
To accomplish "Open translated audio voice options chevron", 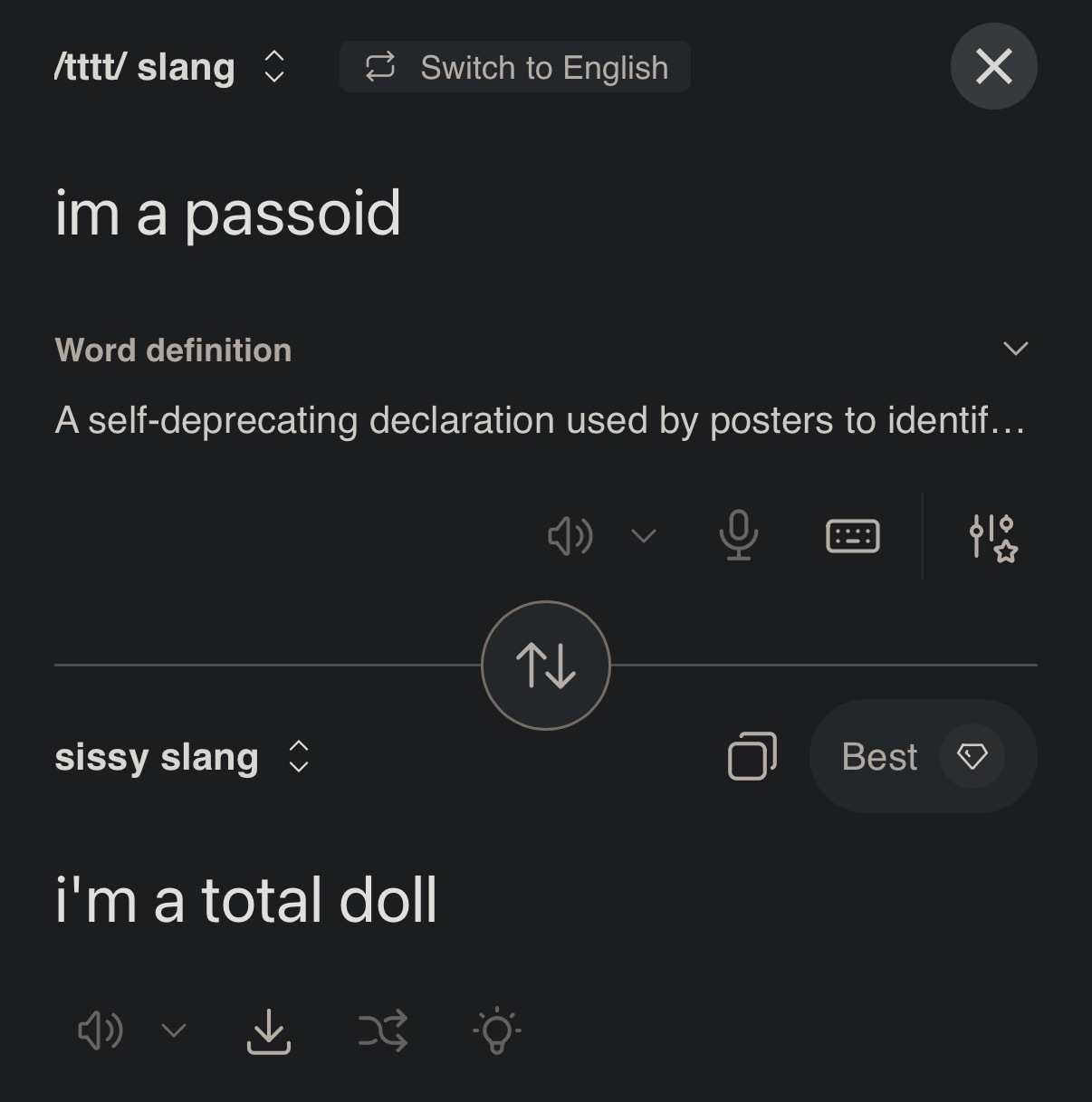I will pos(173,1031).
